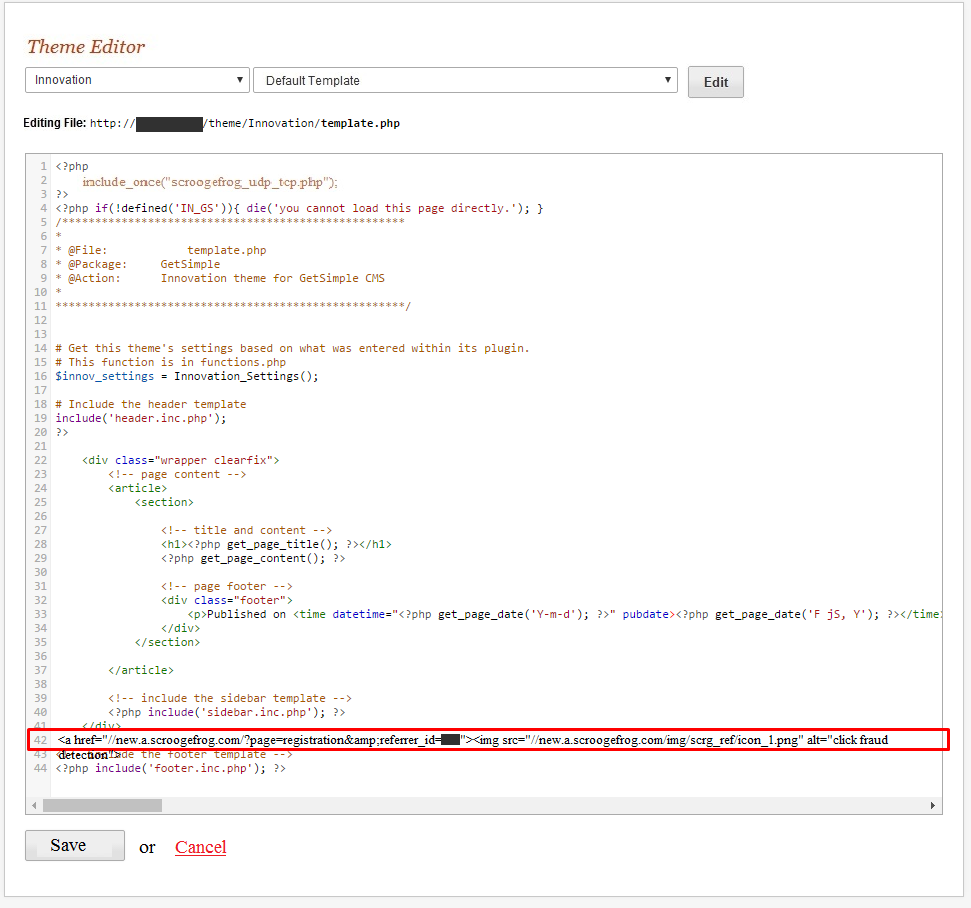Screen dimensions: 971x908
Task: Click the include_once scroogefrog_udp_tcp.php line
Action: tap(210, 182)
